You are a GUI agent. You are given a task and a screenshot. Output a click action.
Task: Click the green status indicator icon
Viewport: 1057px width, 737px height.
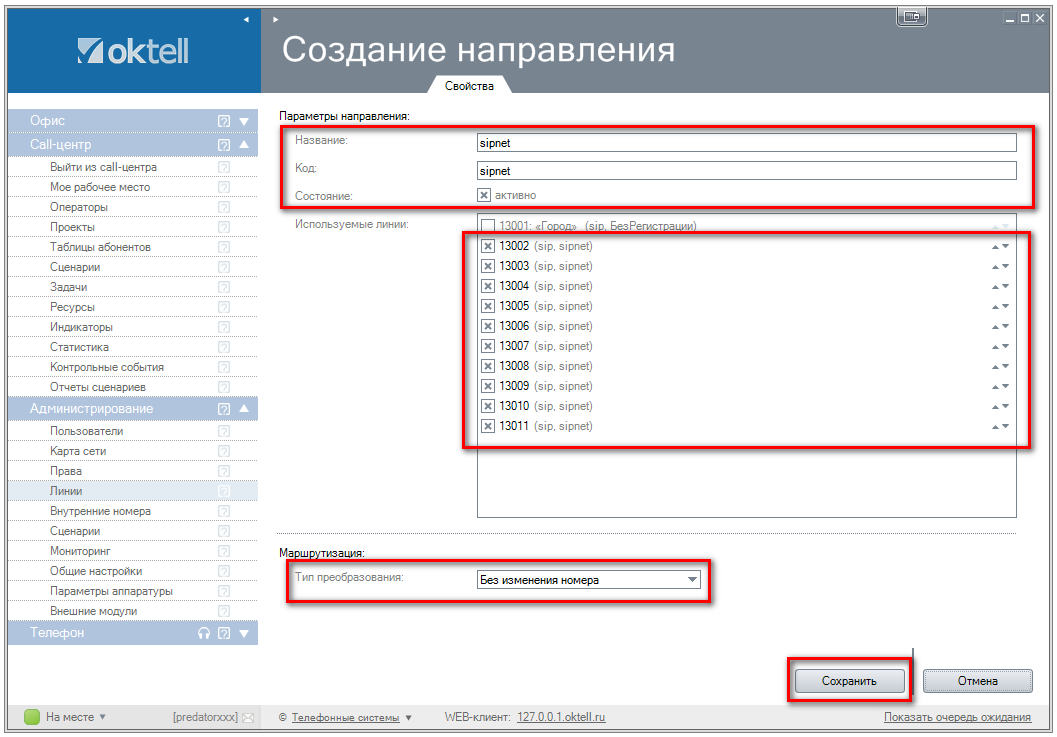[x=32, y=717]
